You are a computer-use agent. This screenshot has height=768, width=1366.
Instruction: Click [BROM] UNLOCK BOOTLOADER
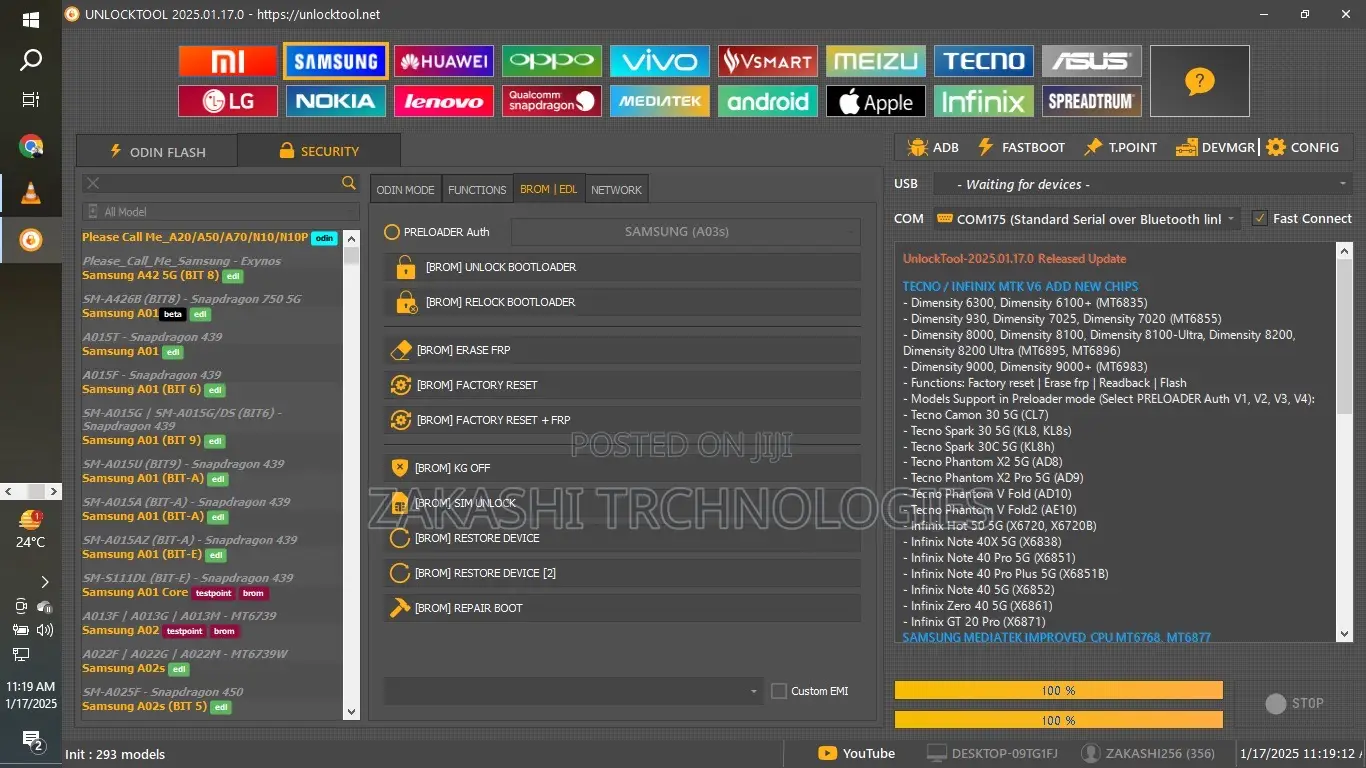[x=622, y=267]
